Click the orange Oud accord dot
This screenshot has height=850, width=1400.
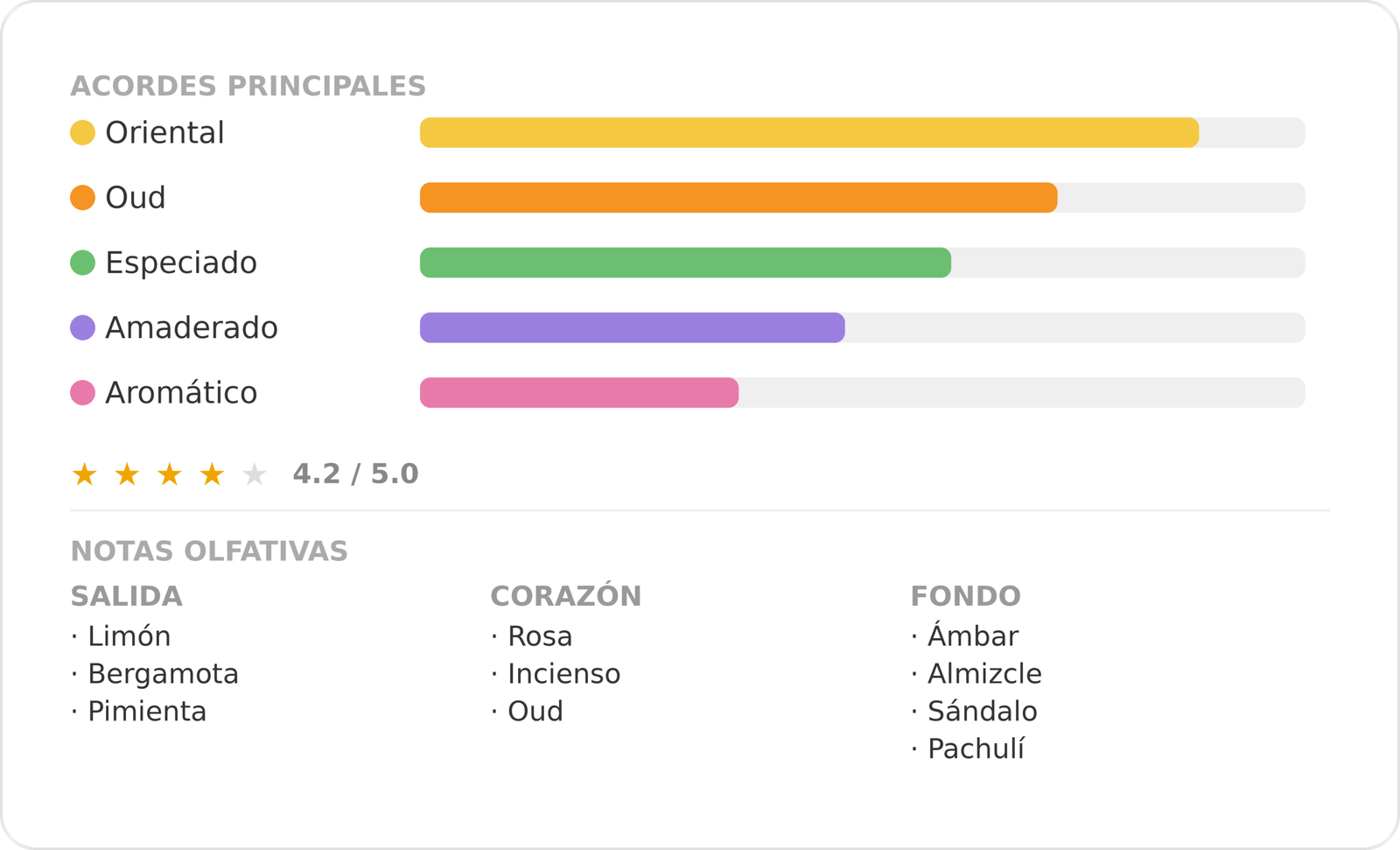point(82,198)
